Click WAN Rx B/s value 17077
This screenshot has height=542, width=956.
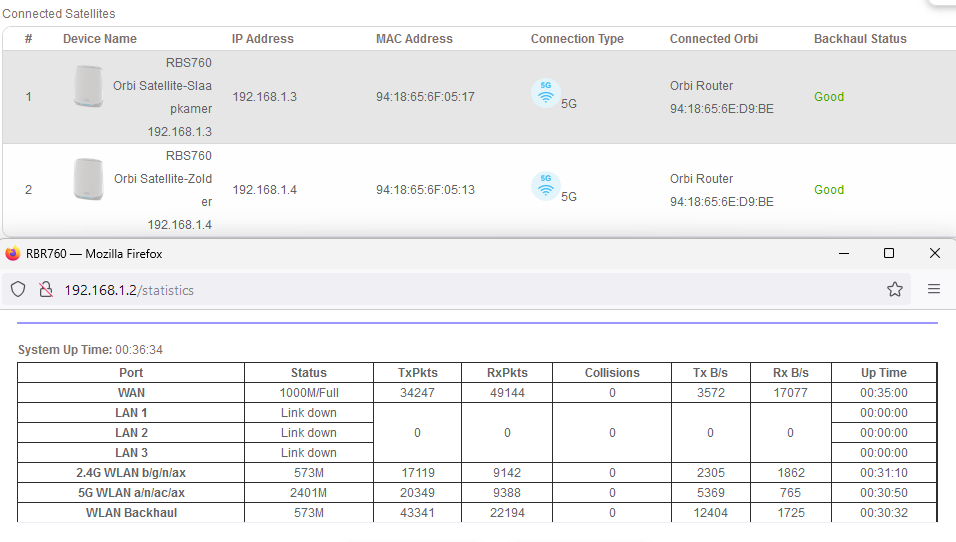click(791, 393)
